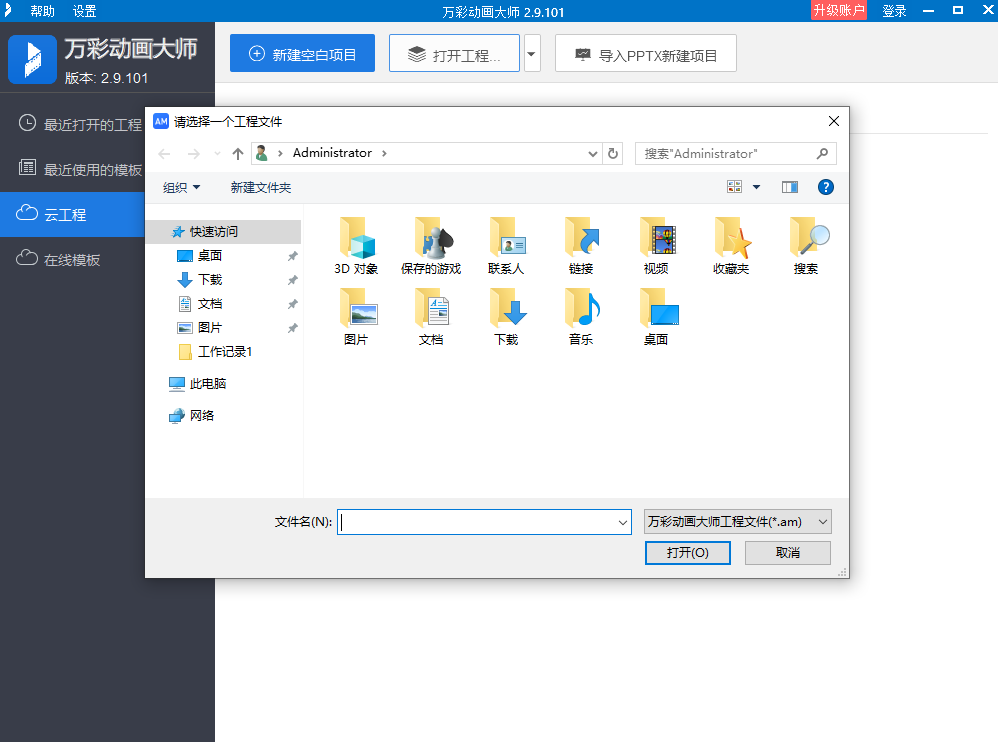Refresh the current folder view
The width and height of the screenshot is (998, 742).
(x=613, y=153)
